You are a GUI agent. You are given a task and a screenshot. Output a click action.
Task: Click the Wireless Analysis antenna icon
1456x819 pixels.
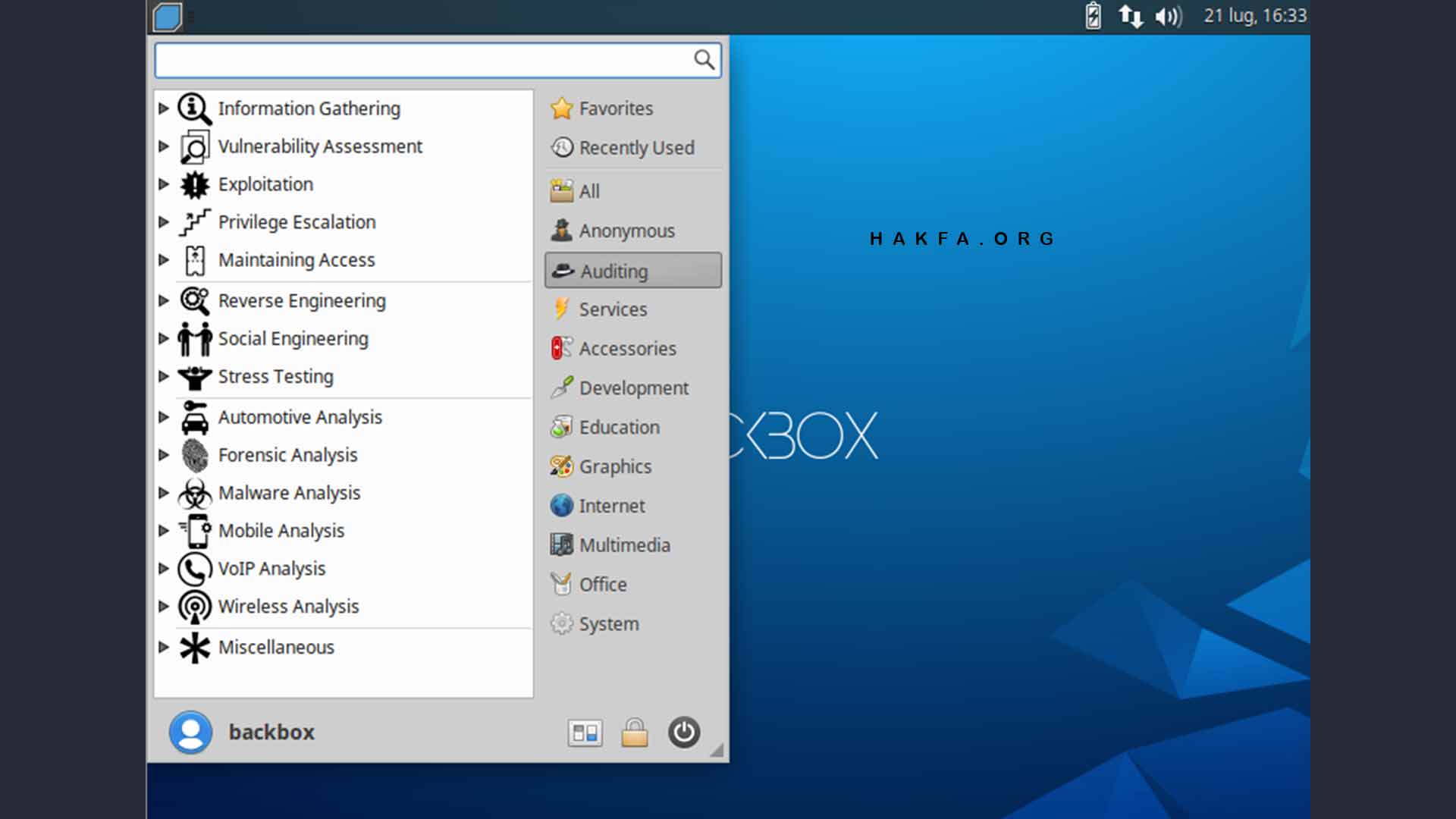[x=195, y=607]
